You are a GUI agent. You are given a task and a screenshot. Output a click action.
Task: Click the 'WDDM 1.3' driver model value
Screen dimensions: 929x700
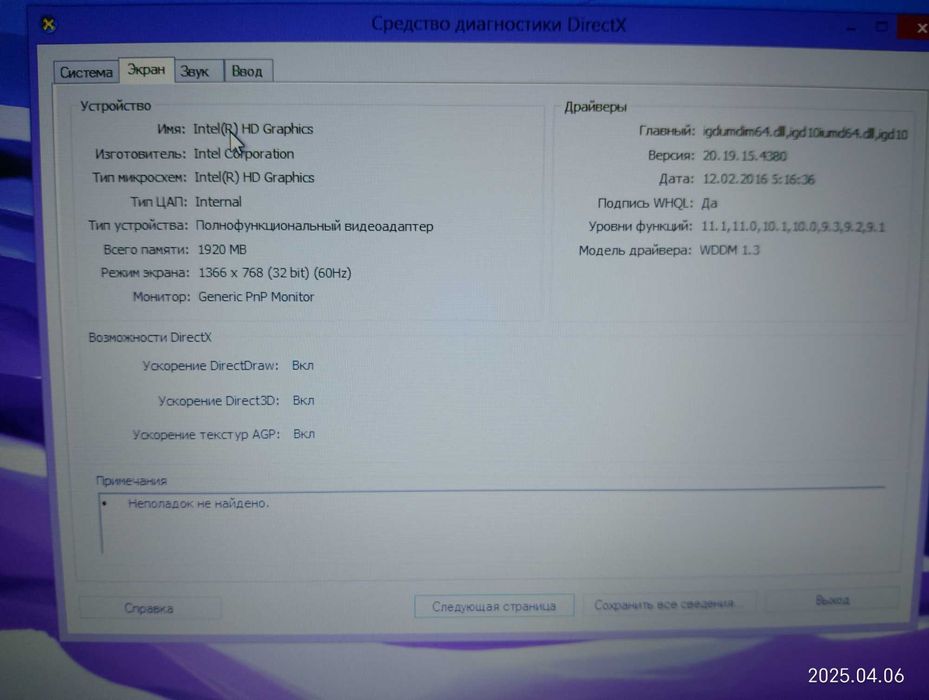tap(729, 250)
